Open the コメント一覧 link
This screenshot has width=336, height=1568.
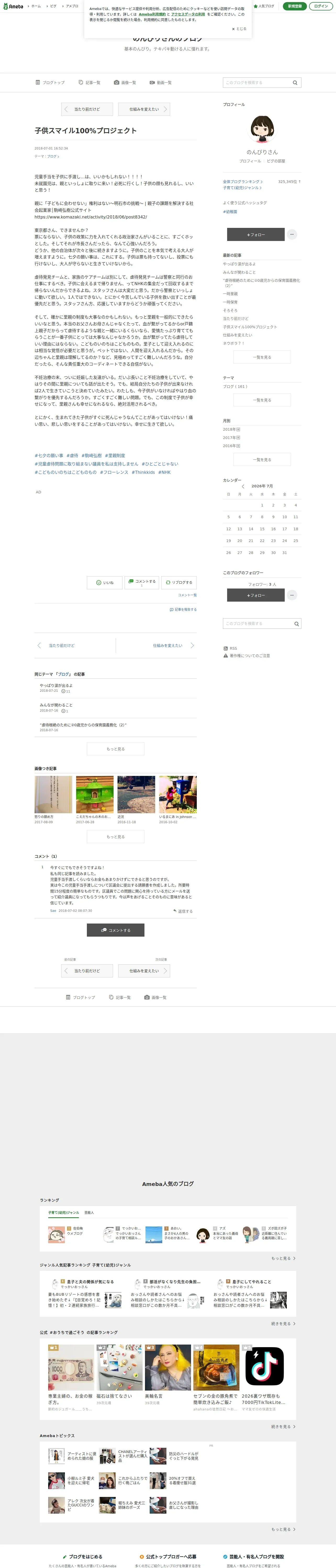187,595
